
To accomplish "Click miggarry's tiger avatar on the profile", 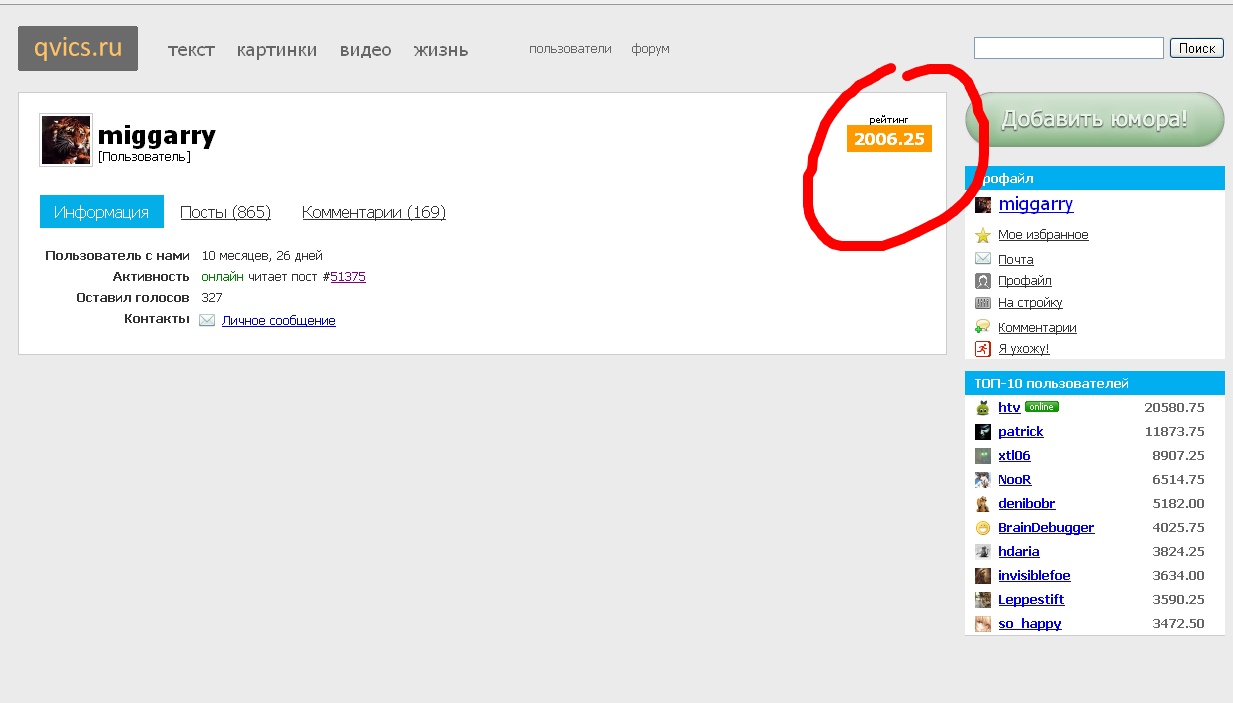I will pos(66,140).
